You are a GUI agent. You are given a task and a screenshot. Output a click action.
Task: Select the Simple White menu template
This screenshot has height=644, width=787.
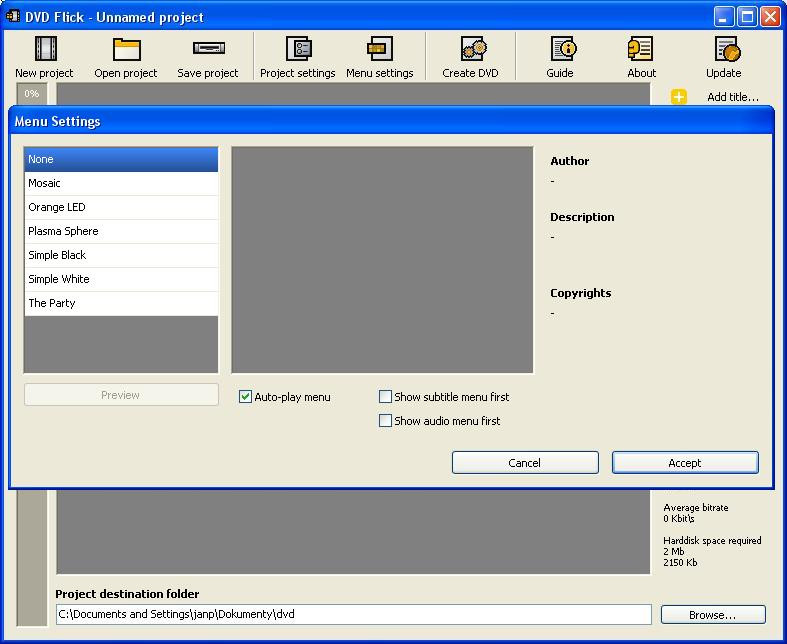tap(121, 280)
